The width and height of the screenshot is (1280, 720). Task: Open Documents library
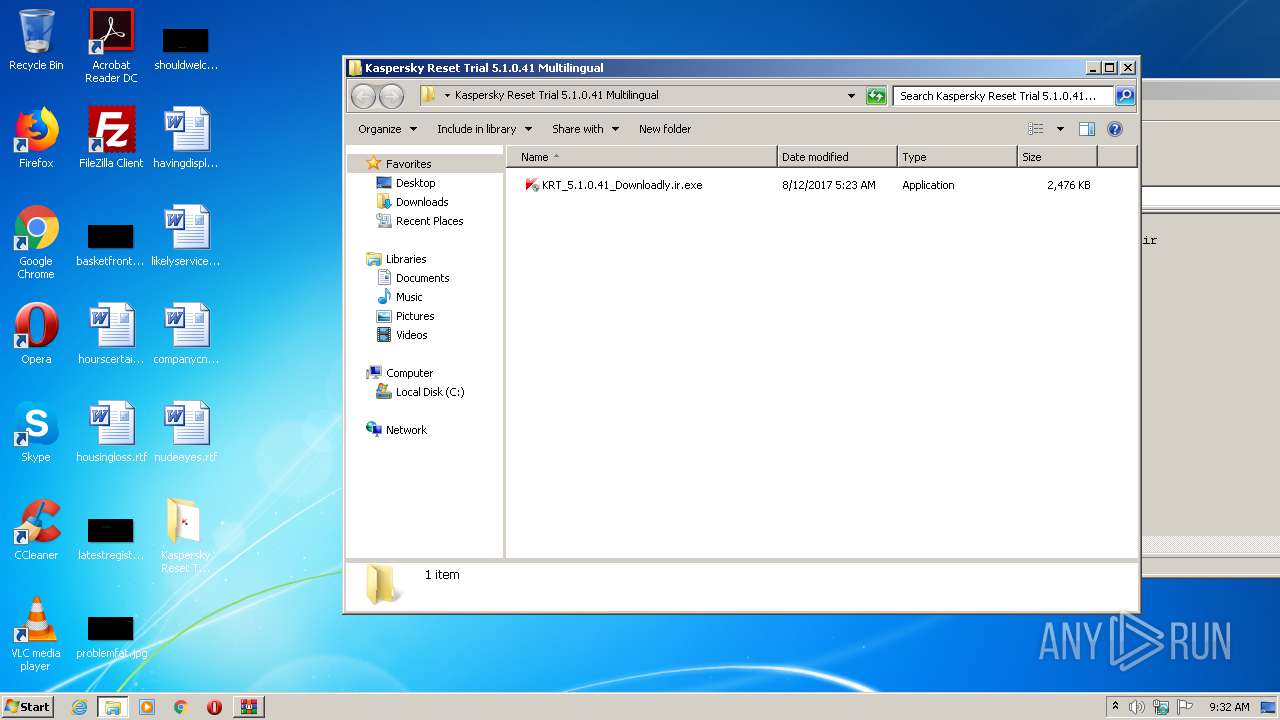click(x=422, y=278)
